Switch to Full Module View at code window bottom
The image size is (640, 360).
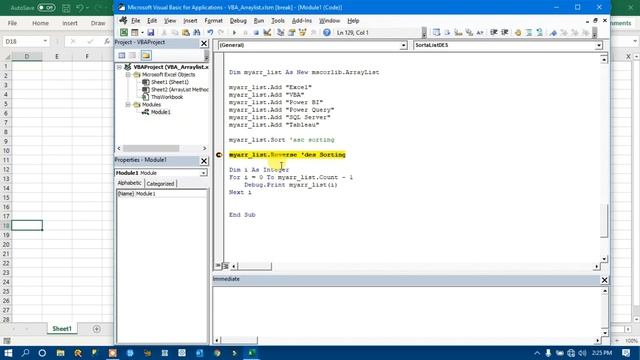[x=225, y=266]
